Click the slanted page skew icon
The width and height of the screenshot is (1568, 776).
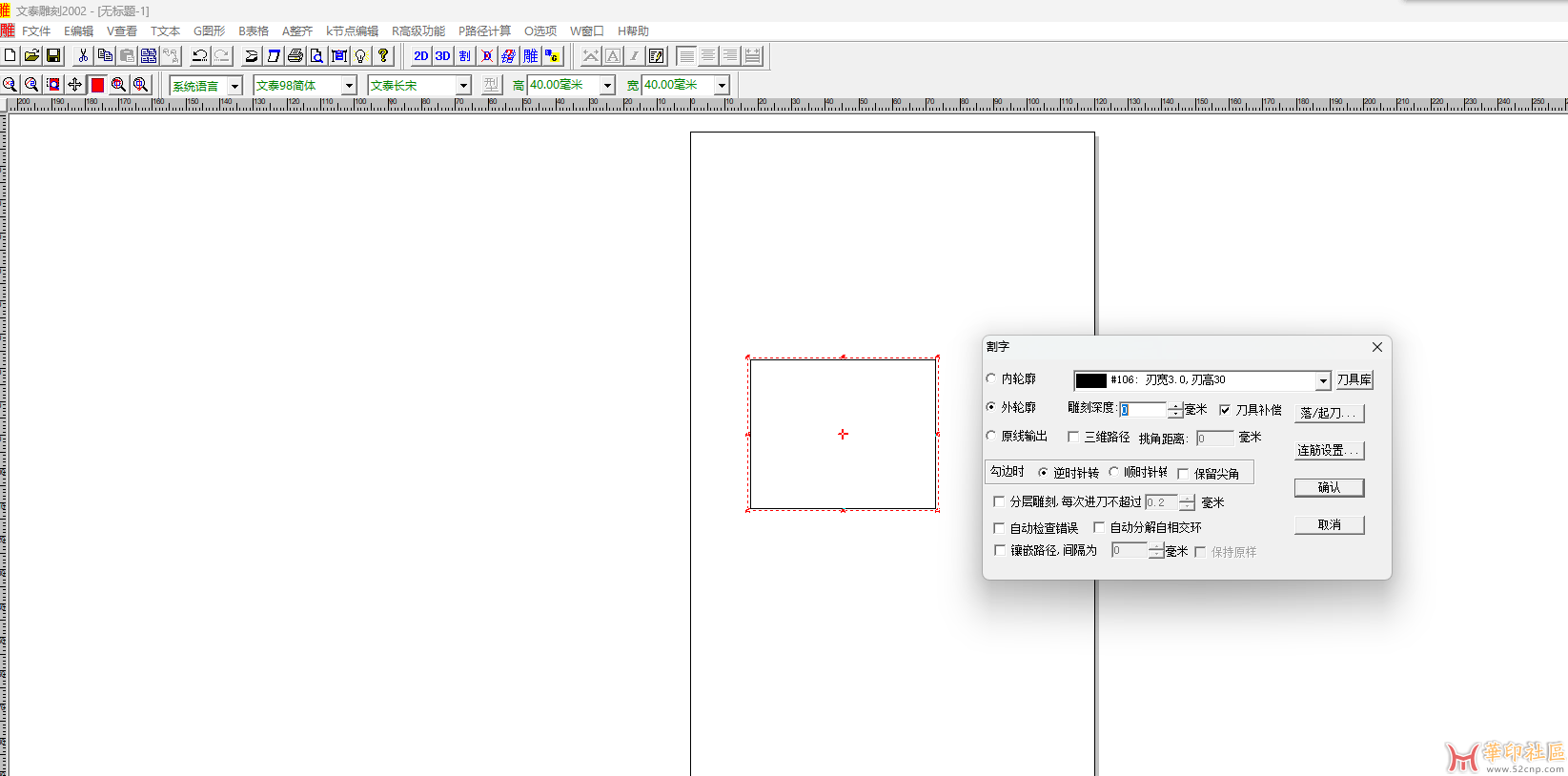[x=274, y=55]
